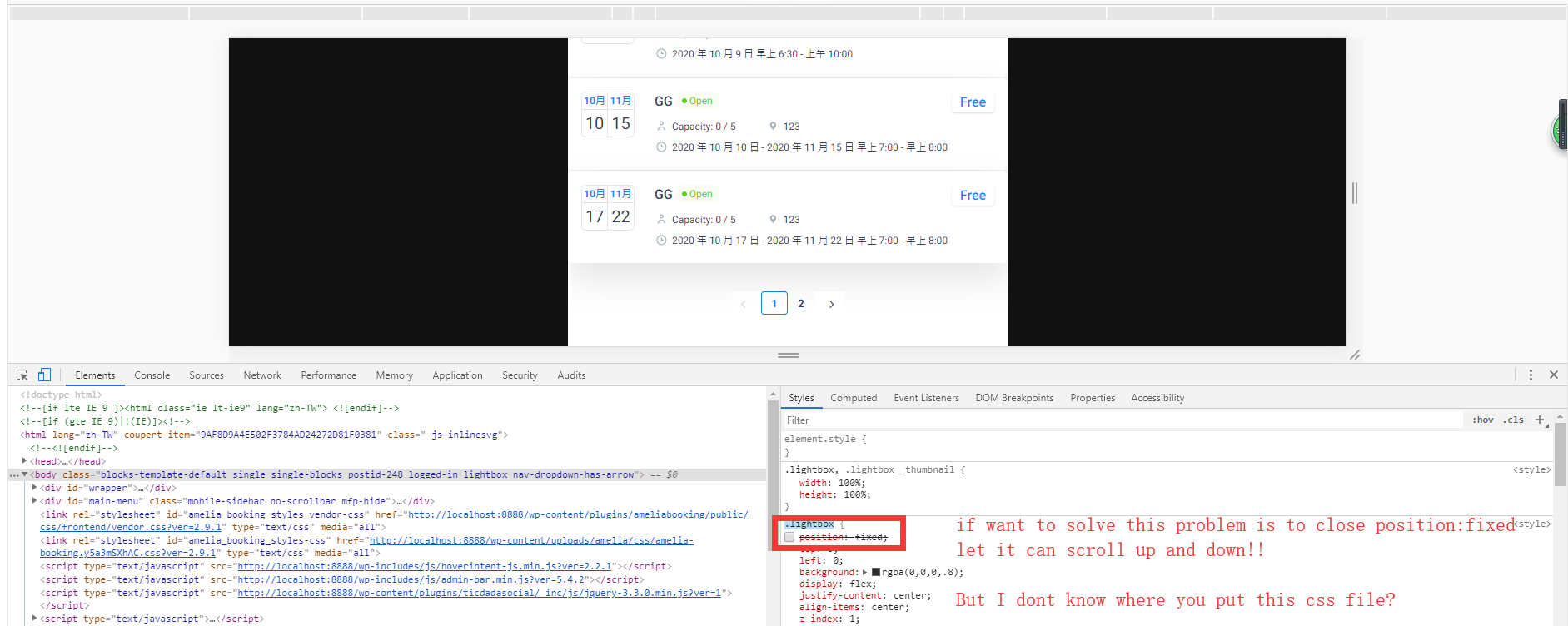Select the Event Listeners sidebar tab
This screenshot has height=626, width=1568.
pos(926,398)
